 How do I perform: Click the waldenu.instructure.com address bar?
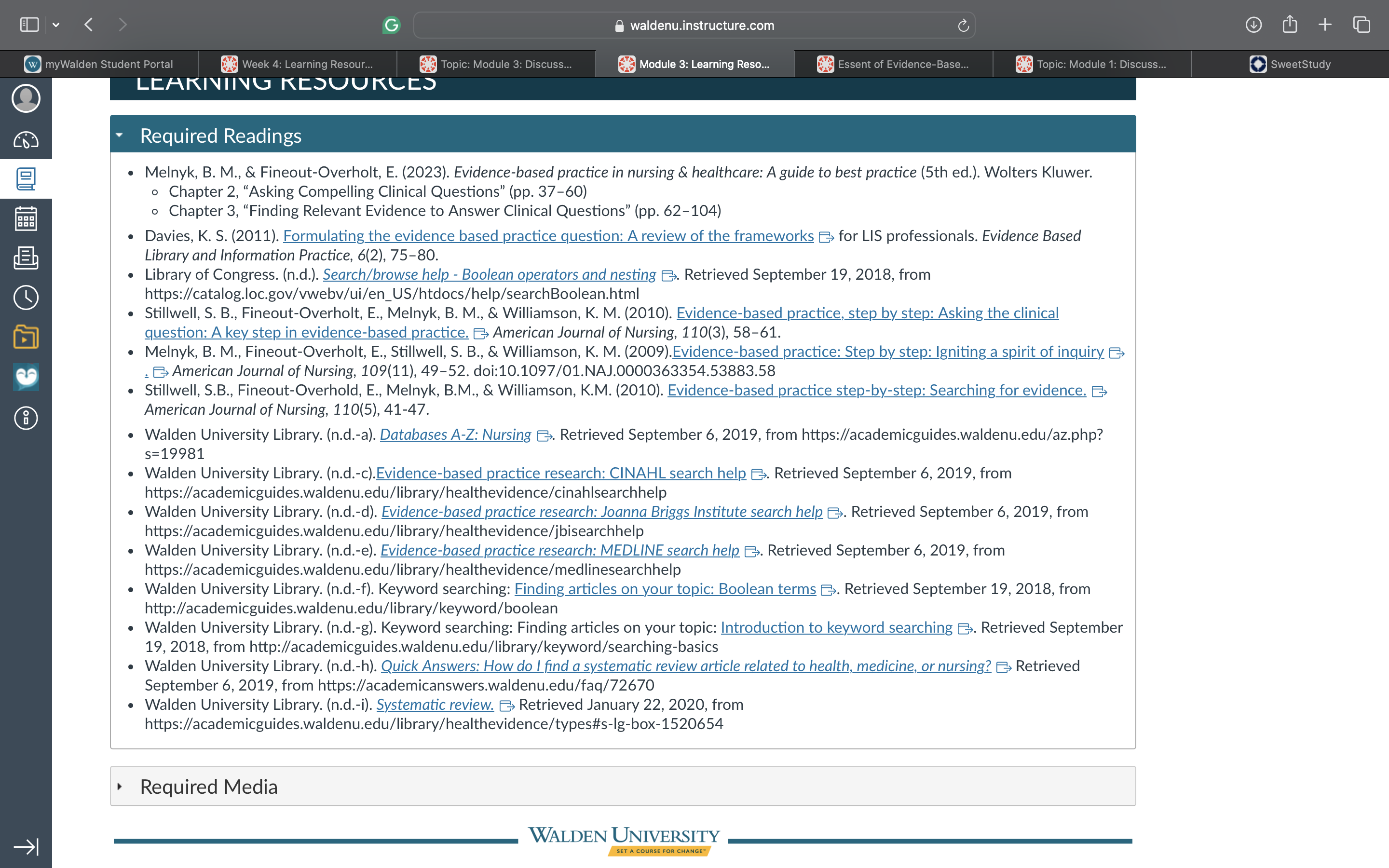click(694, 25)
